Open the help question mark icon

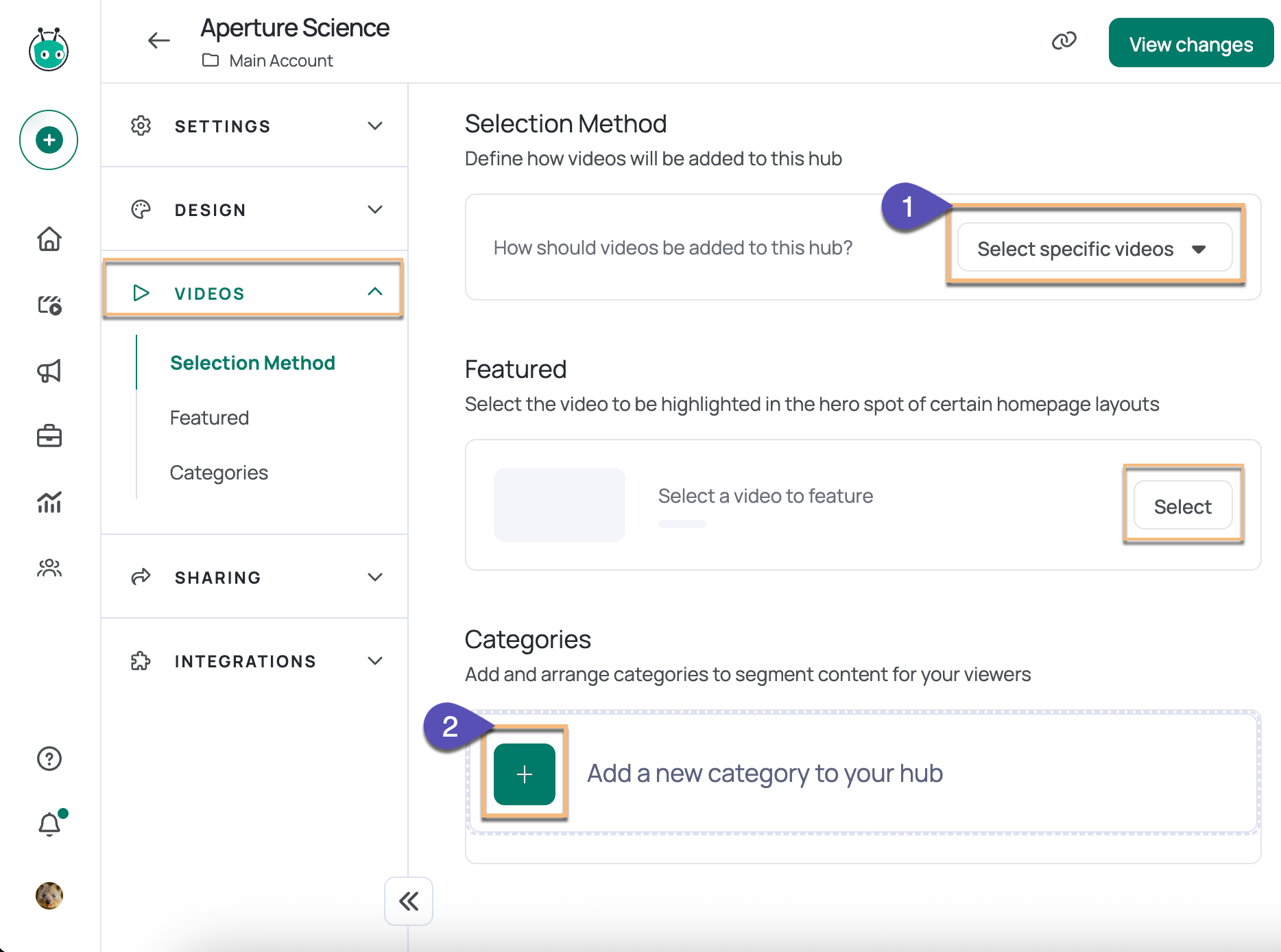49,759
